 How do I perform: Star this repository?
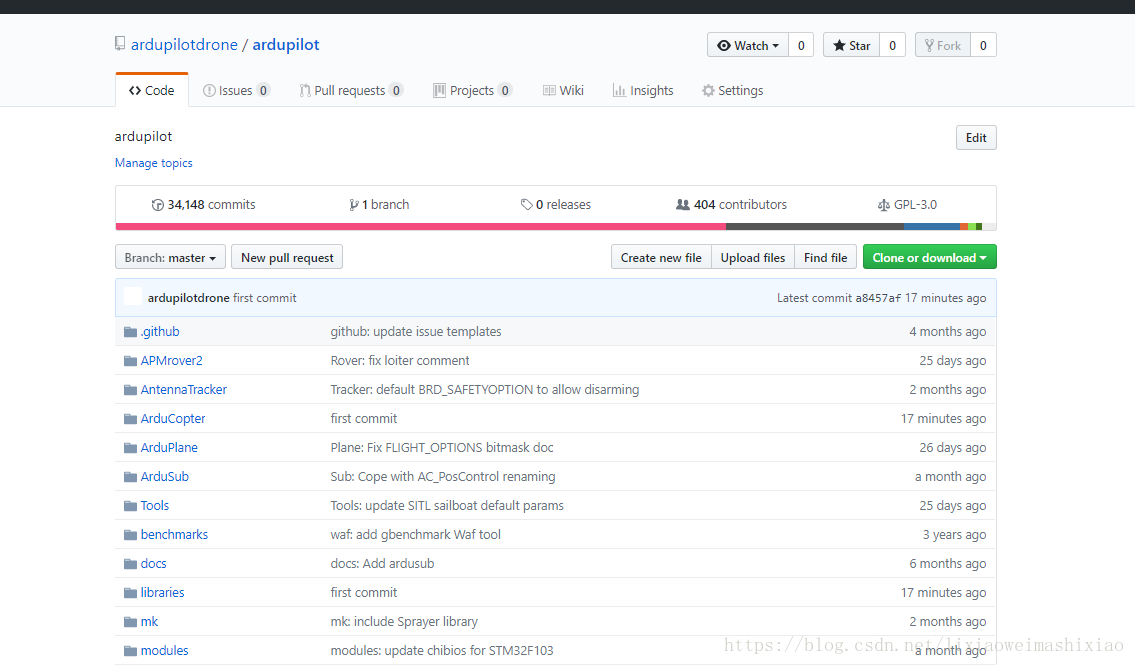(851, 45)
